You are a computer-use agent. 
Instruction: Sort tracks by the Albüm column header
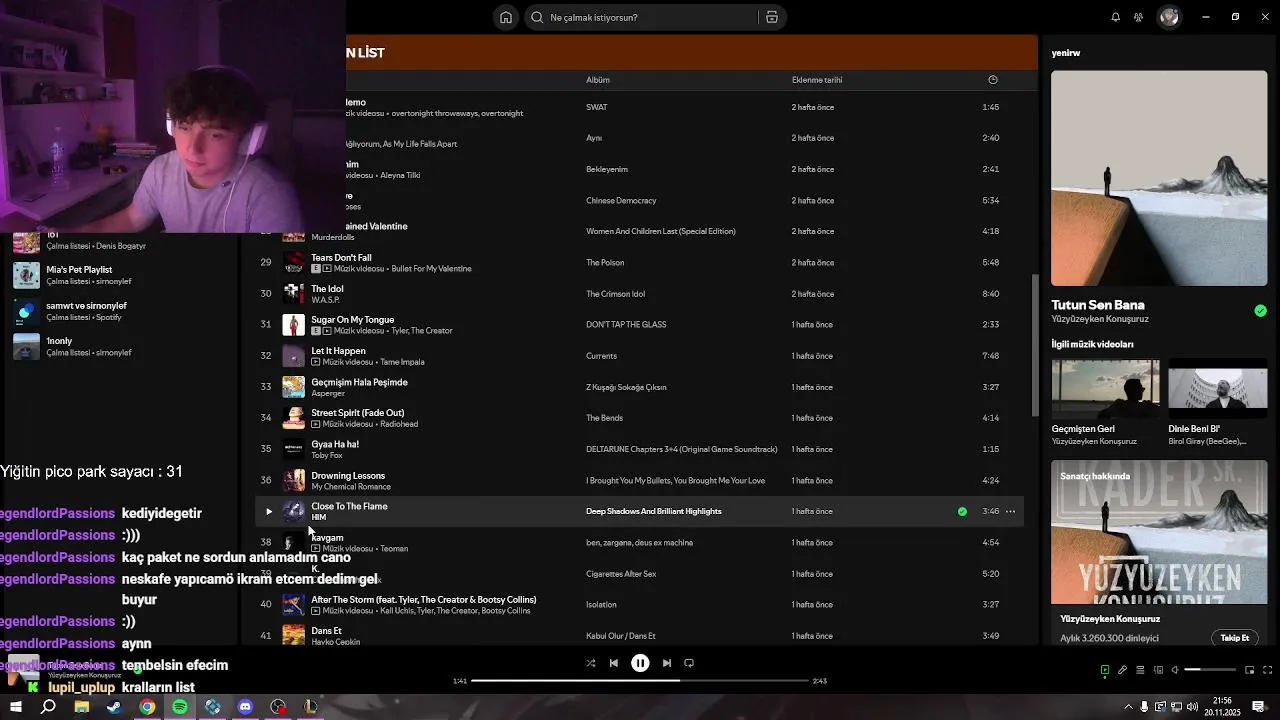point(597,80)
